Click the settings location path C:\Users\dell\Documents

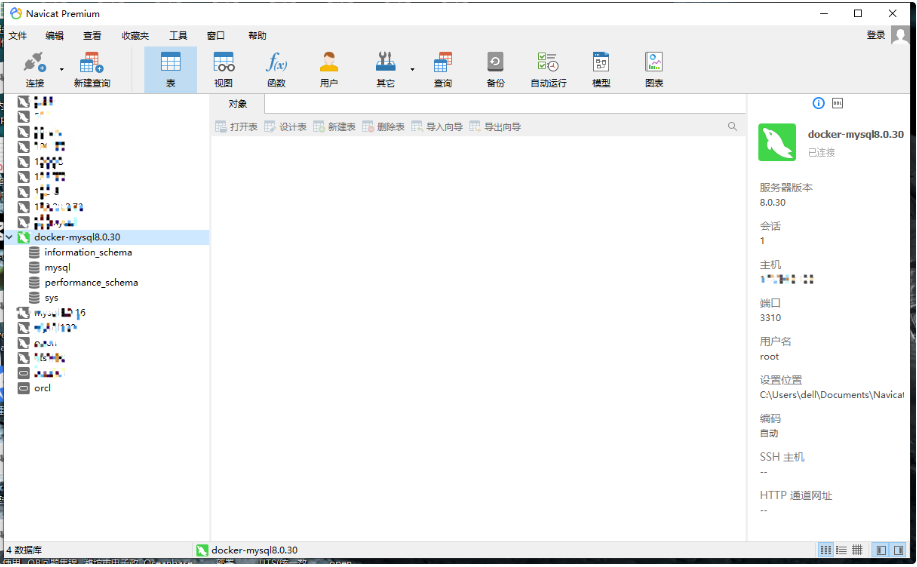coord(832,395)
